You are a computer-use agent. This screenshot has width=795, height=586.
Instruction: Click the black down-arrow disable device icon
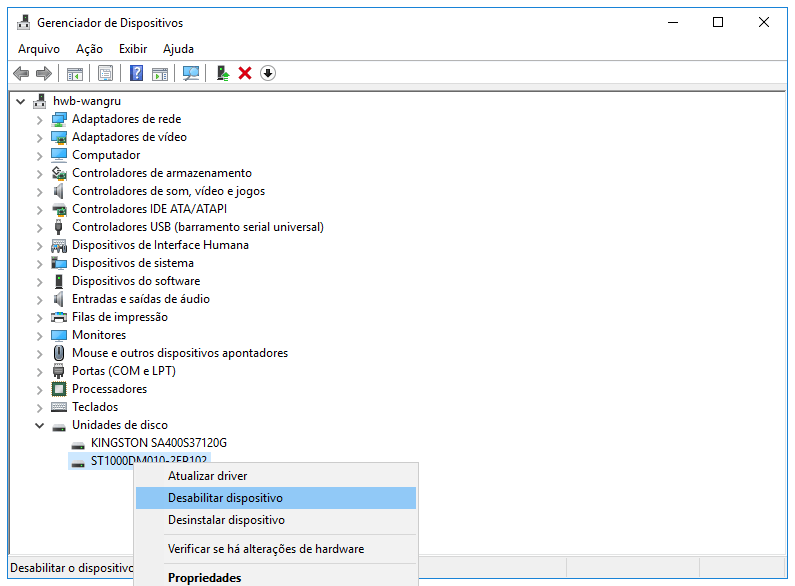pyautogui.click(x=268, y=73)
